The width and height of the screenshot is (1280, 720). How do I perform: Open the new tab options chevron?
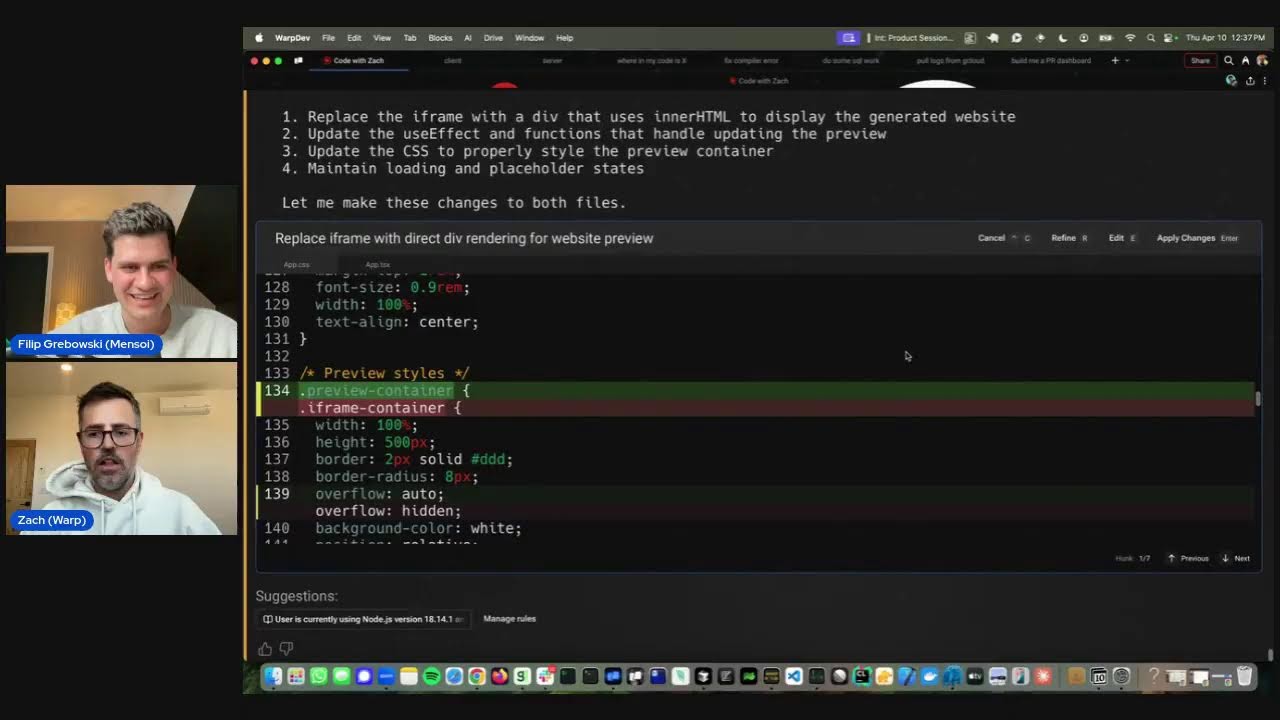pos(1127,61)
